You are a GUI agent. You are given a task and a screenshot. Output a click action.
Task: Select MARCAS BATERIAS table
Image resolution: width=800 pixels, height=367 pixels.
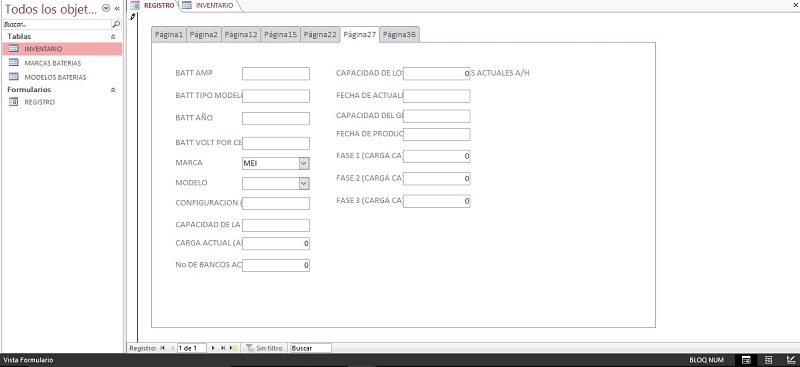click(x=53, y=63)
